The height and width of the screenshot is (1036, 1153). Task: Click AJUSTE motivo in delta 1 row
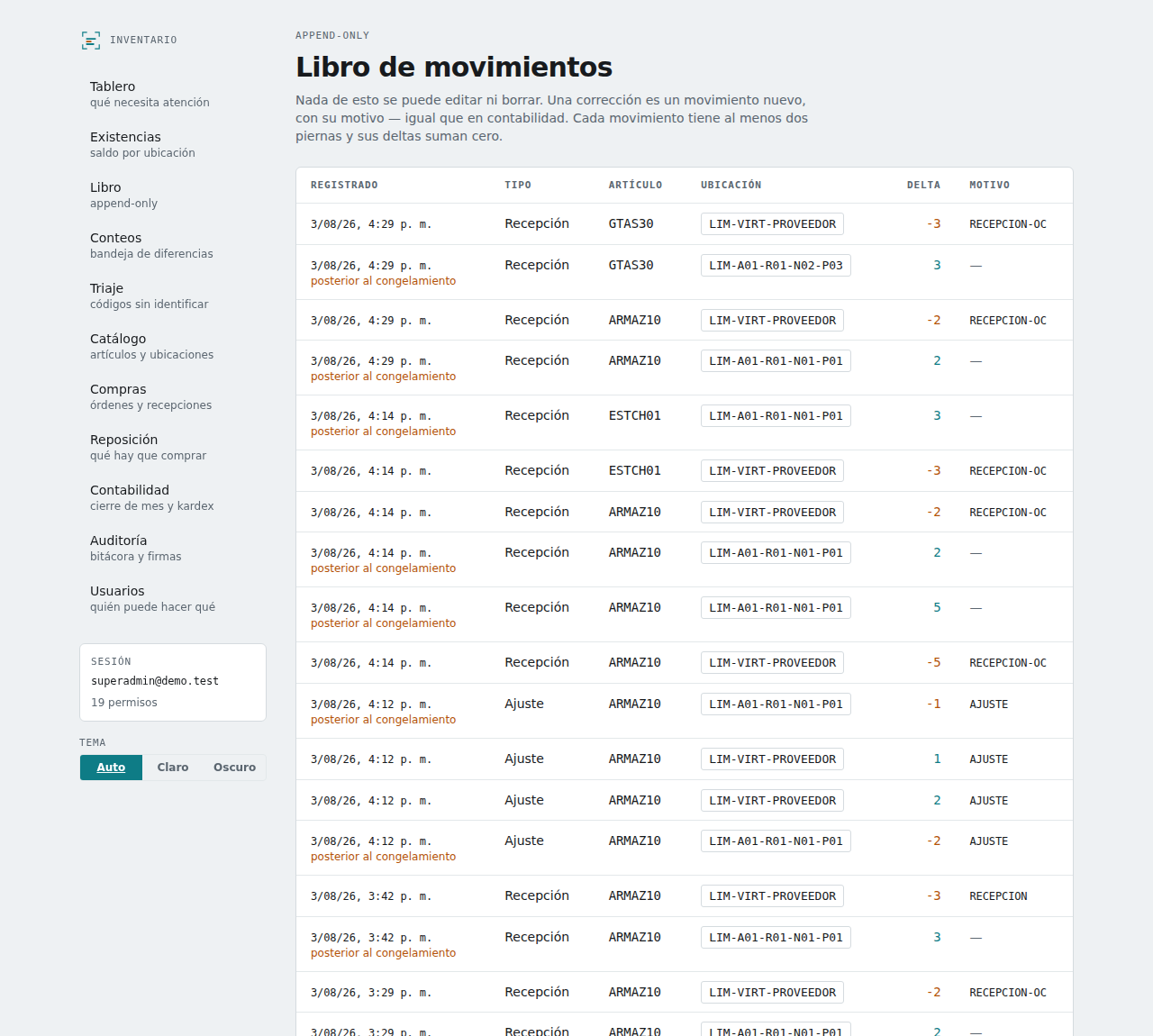pos(988,759)
